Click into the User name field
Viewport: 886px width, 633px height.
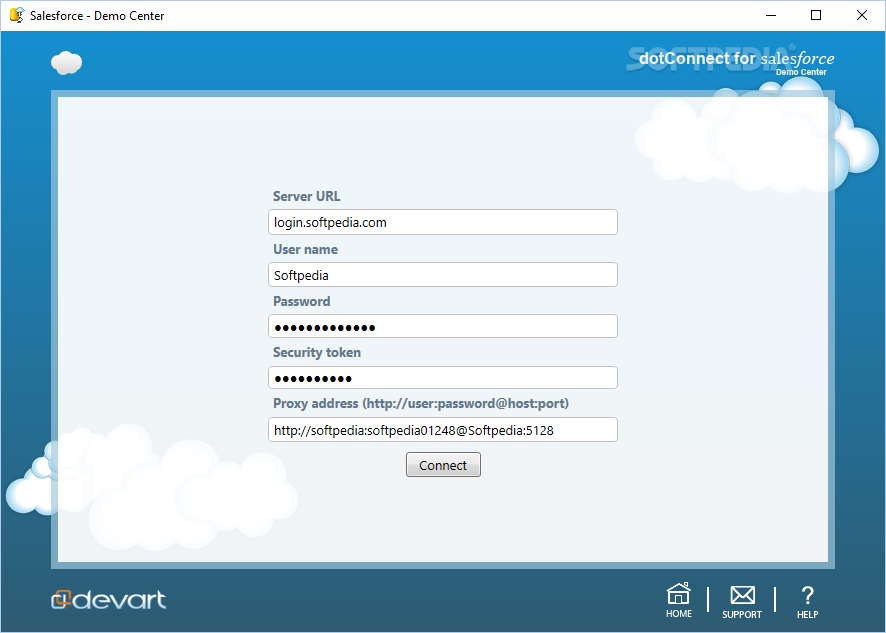(x=443, y=275)
